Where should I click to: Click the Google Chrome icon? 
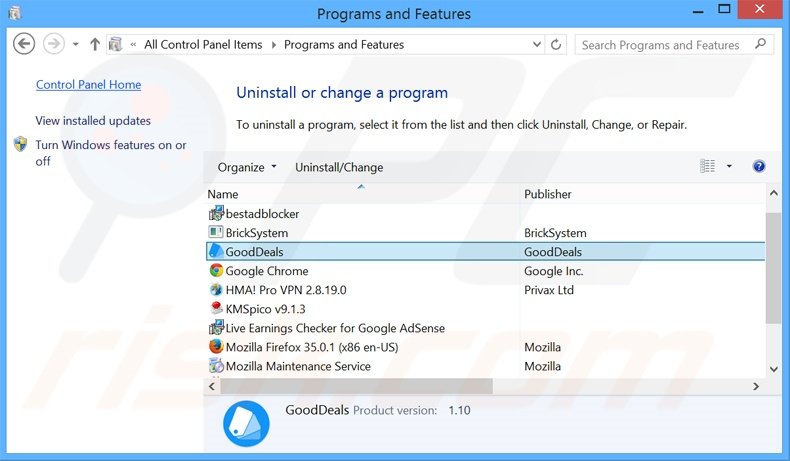[216, 271]
